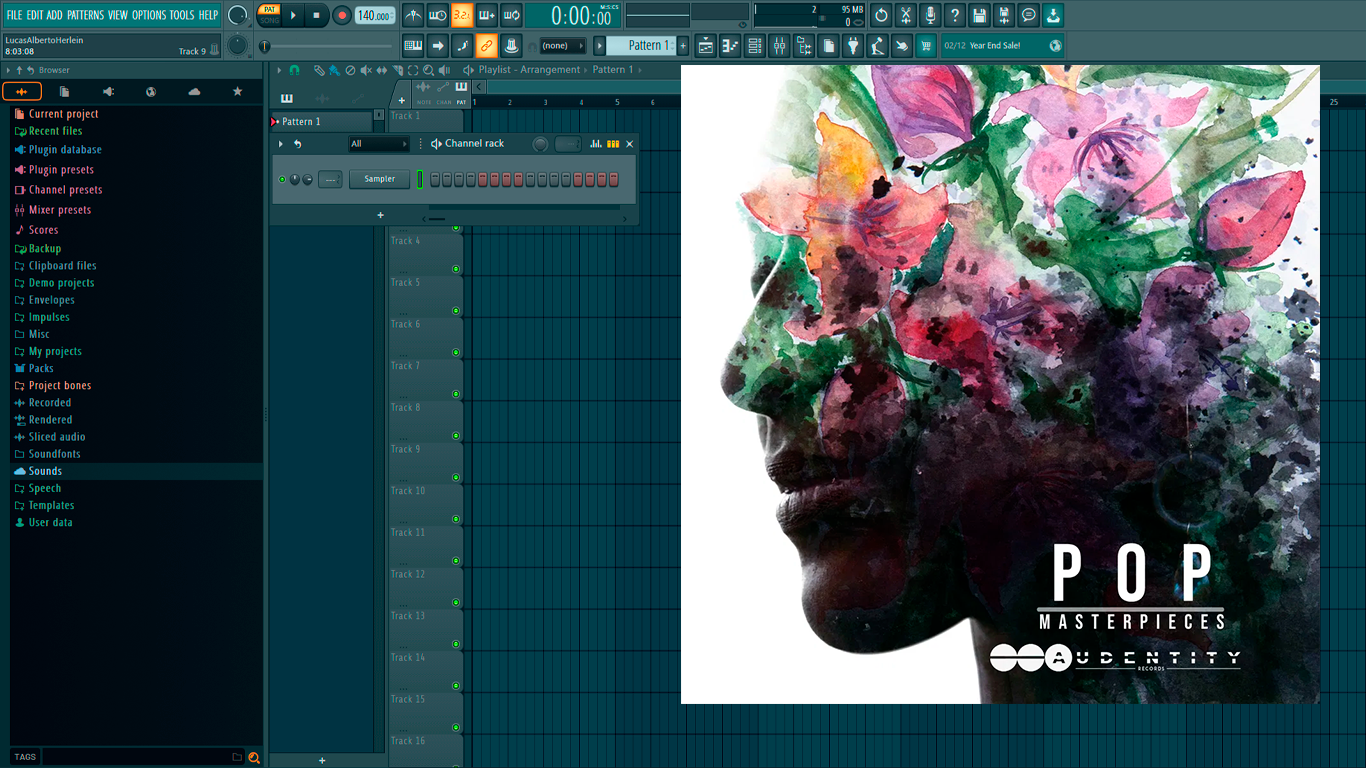Image resolution: width=1366 pixels, height=768 pixels.
Task: Toggle channel rack step/piano roll view icon
Action: click(x=613, y=144)
